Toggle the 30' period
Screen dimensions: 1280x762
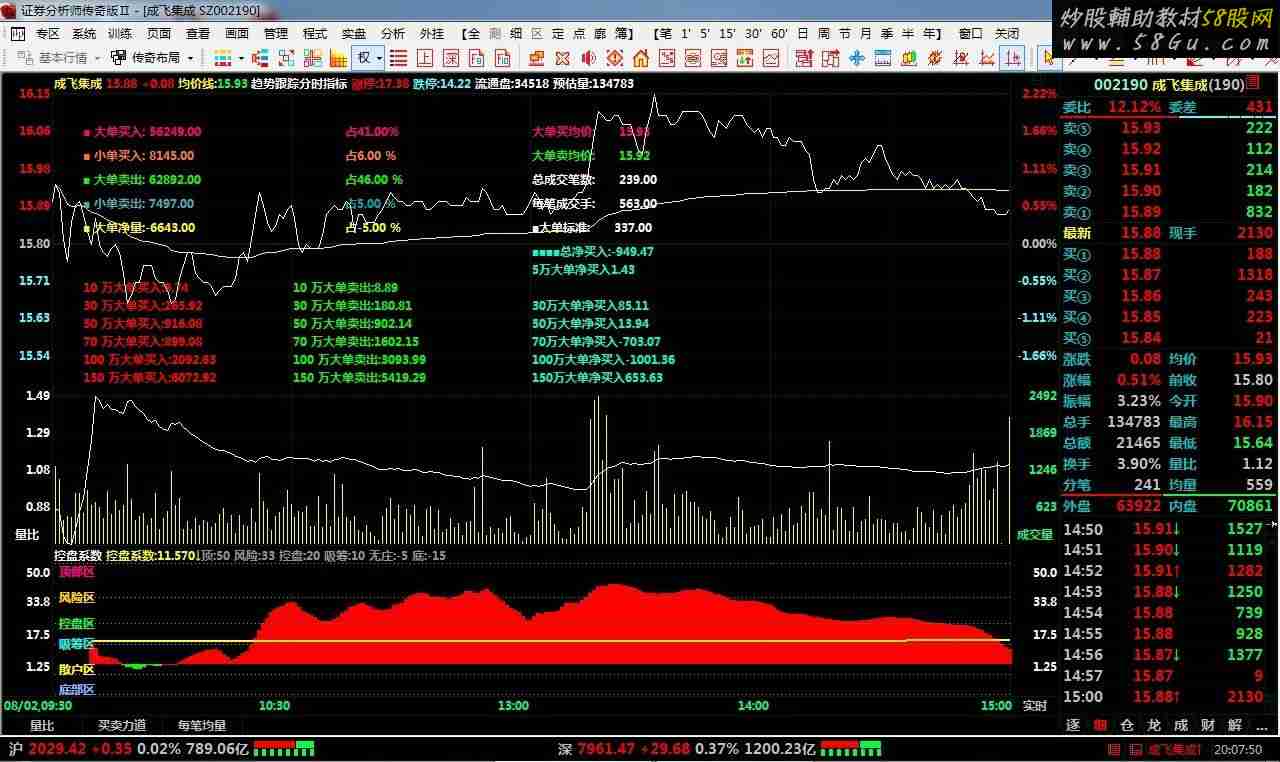pos(753,33)
